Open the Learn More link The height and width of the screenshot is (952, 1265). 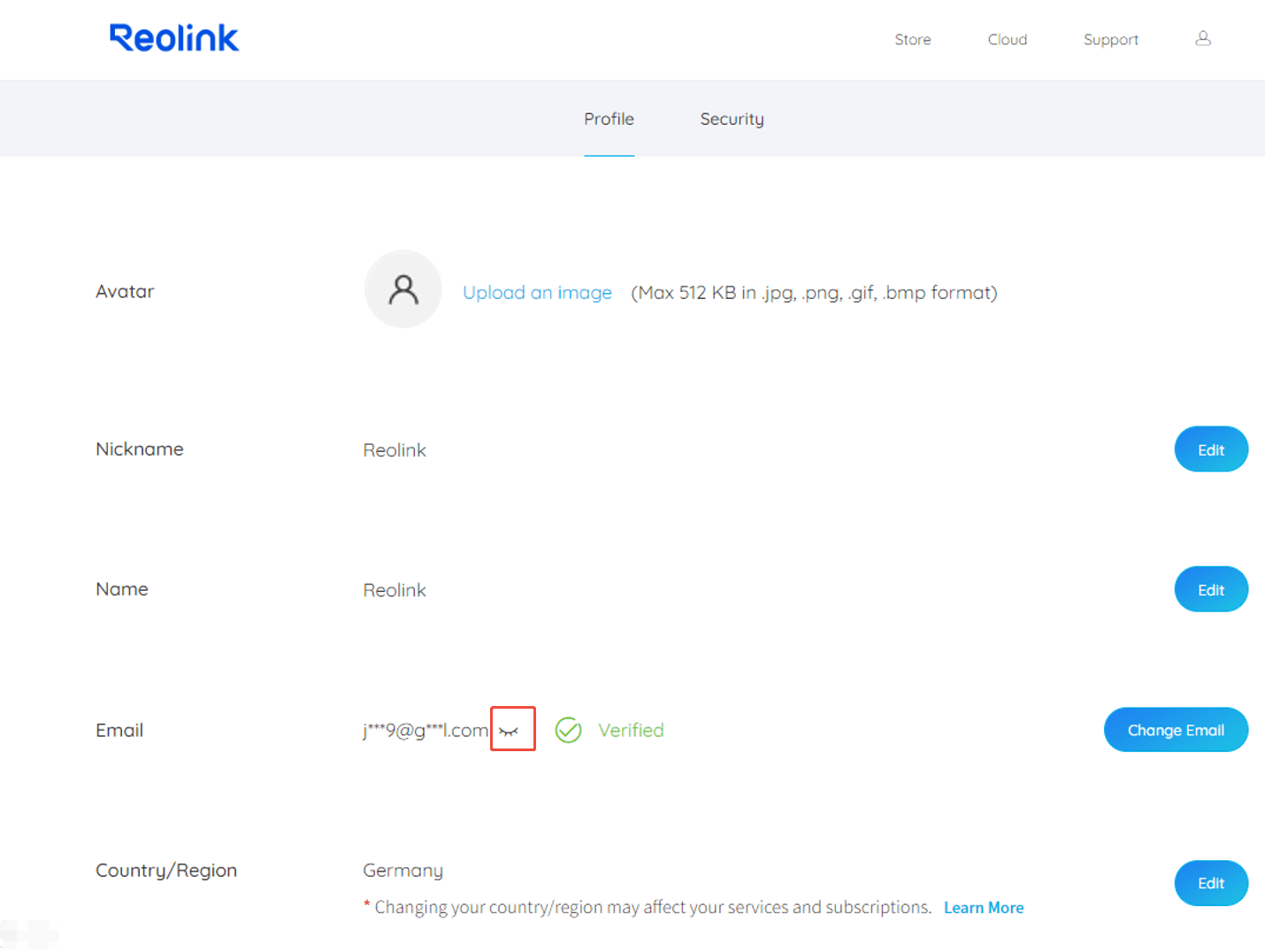coord(984,908)
